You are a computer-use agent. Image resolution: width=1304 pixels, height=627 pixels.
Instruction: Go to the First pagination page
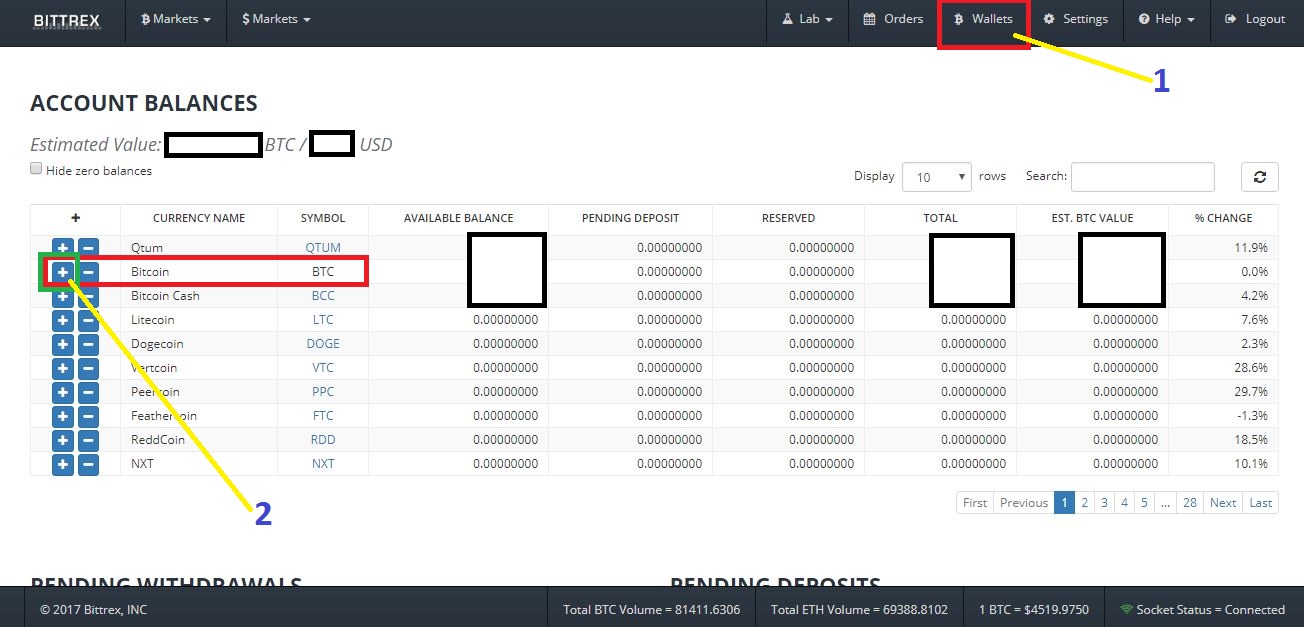click(976, 503)
